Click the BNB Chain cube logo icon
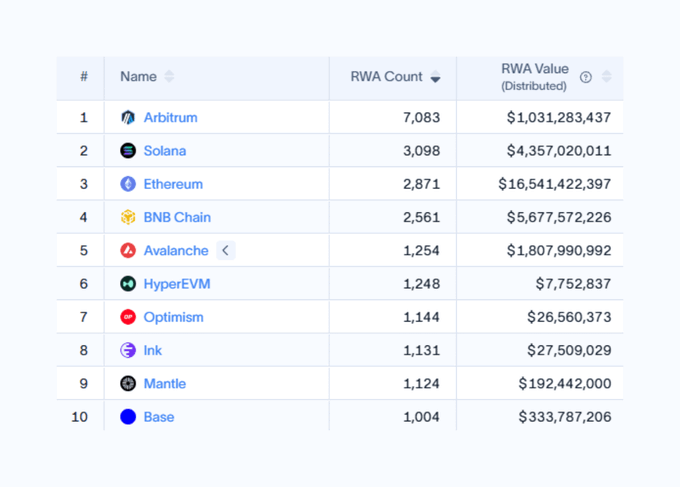 coord(128,217)
